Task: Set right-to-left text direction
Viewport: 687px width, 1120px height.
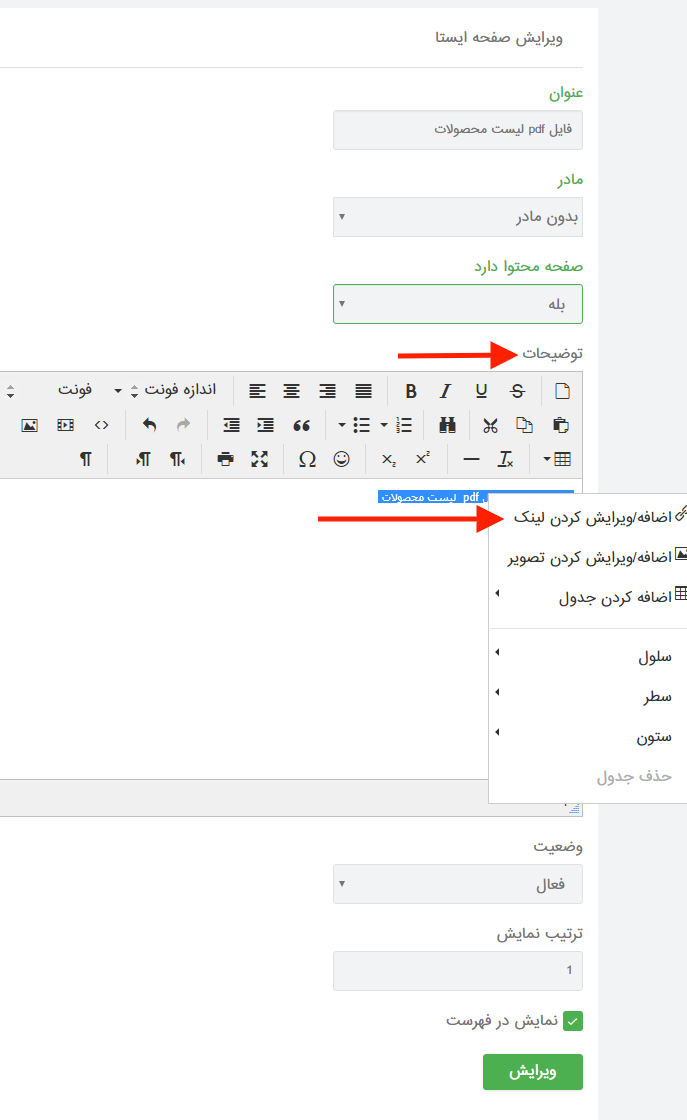Action: pyautogui.click(x=178, y=459)
